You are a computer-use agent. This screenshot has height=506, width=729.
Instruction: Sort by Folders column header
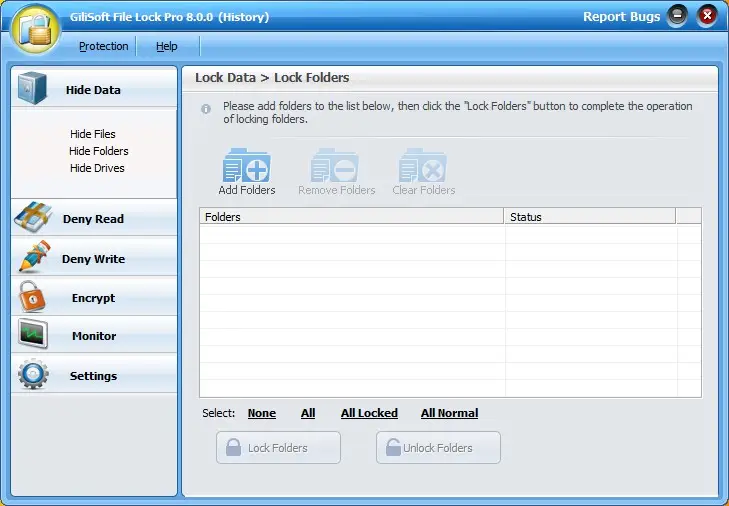[352, 217]
